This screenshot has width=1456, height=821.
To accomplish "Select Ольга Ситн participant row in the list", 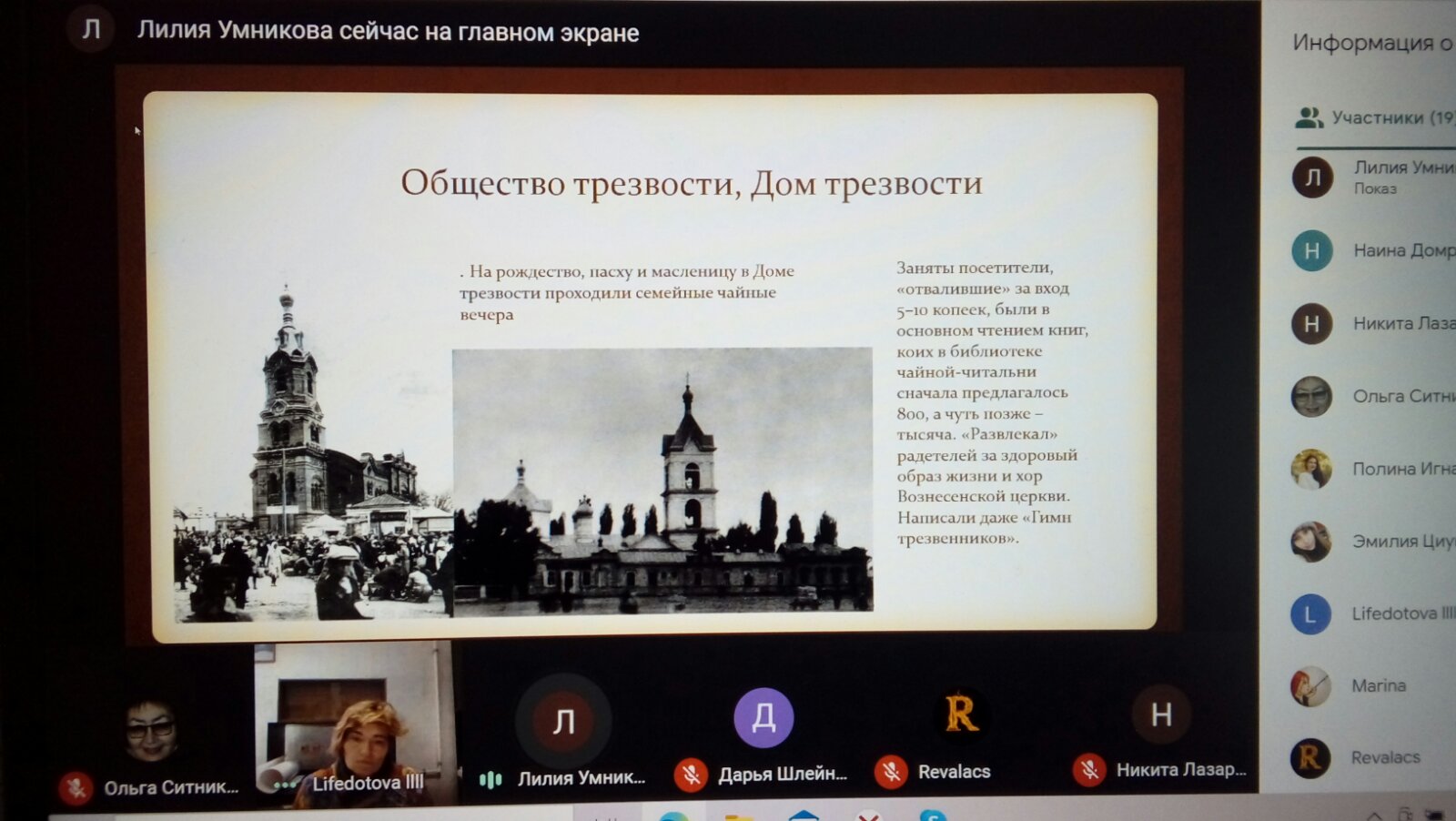I will (x=1373, y=396).
